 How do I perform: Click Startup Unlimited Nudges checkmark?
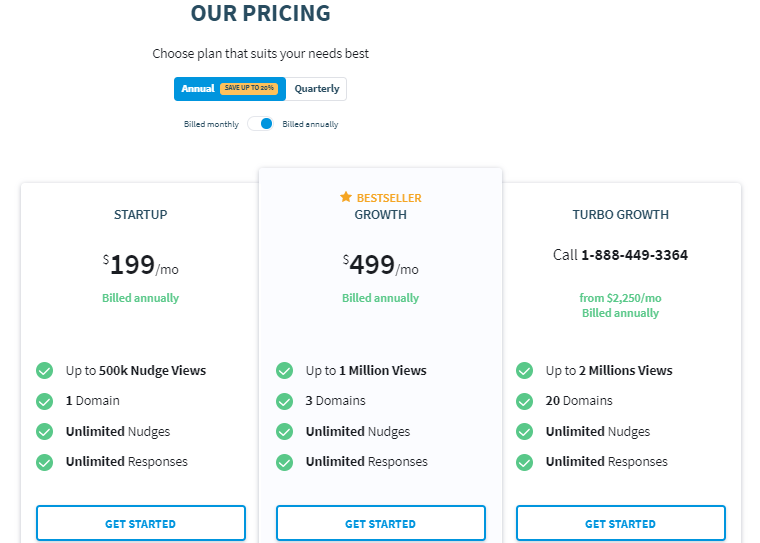pos(45,432)
